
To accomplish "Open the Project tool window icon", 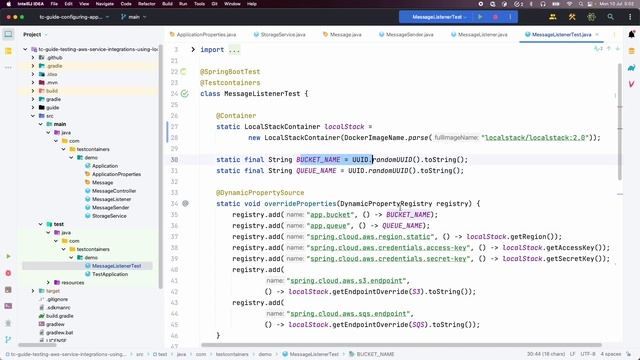I will point(8,35).
